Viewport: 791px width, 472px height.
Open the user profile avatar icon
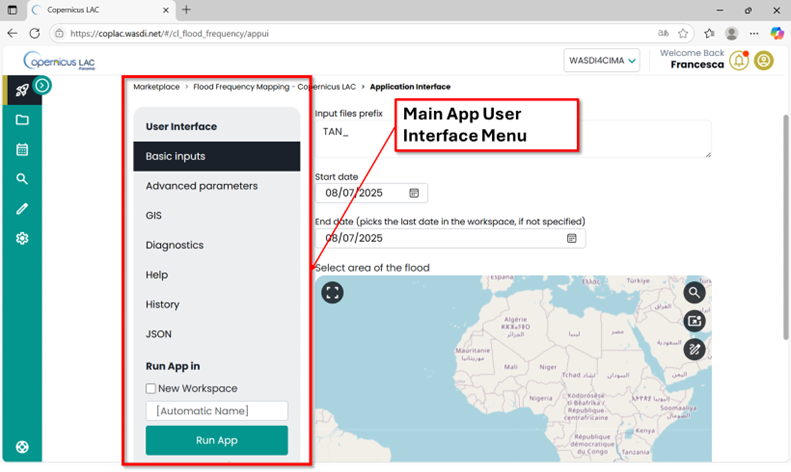(764, 61)
